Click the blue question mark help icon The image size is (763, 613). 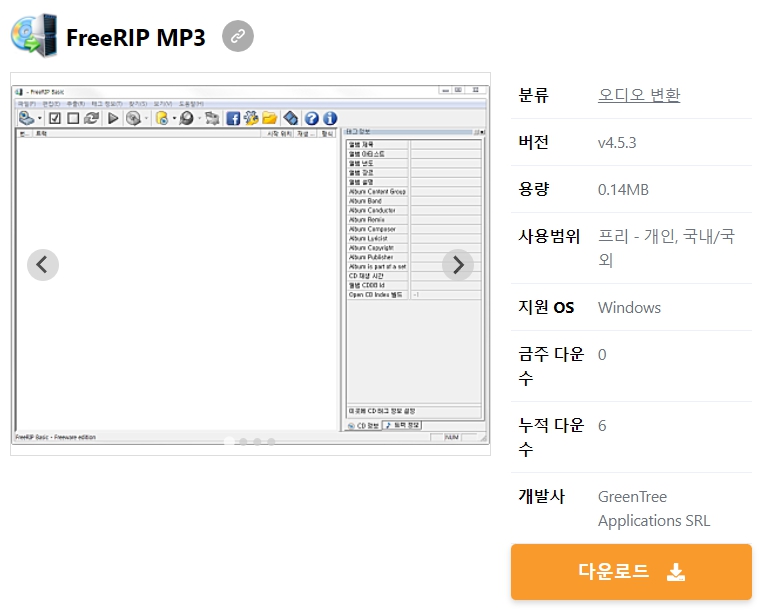(312, 118)
